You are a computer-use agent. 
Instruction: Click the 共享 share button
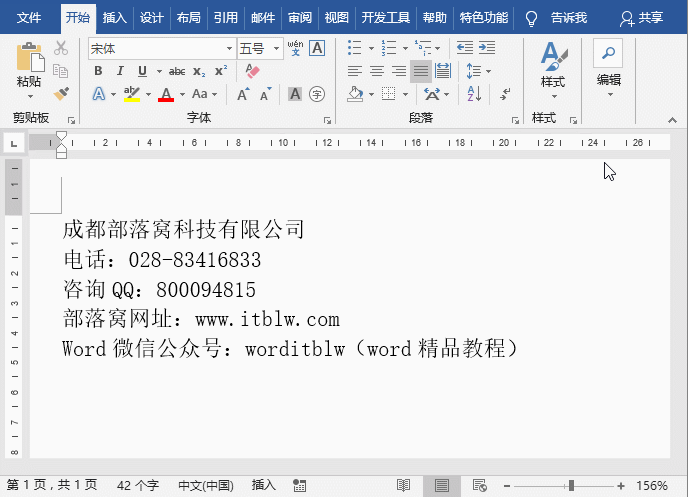[x=641, y=18]
